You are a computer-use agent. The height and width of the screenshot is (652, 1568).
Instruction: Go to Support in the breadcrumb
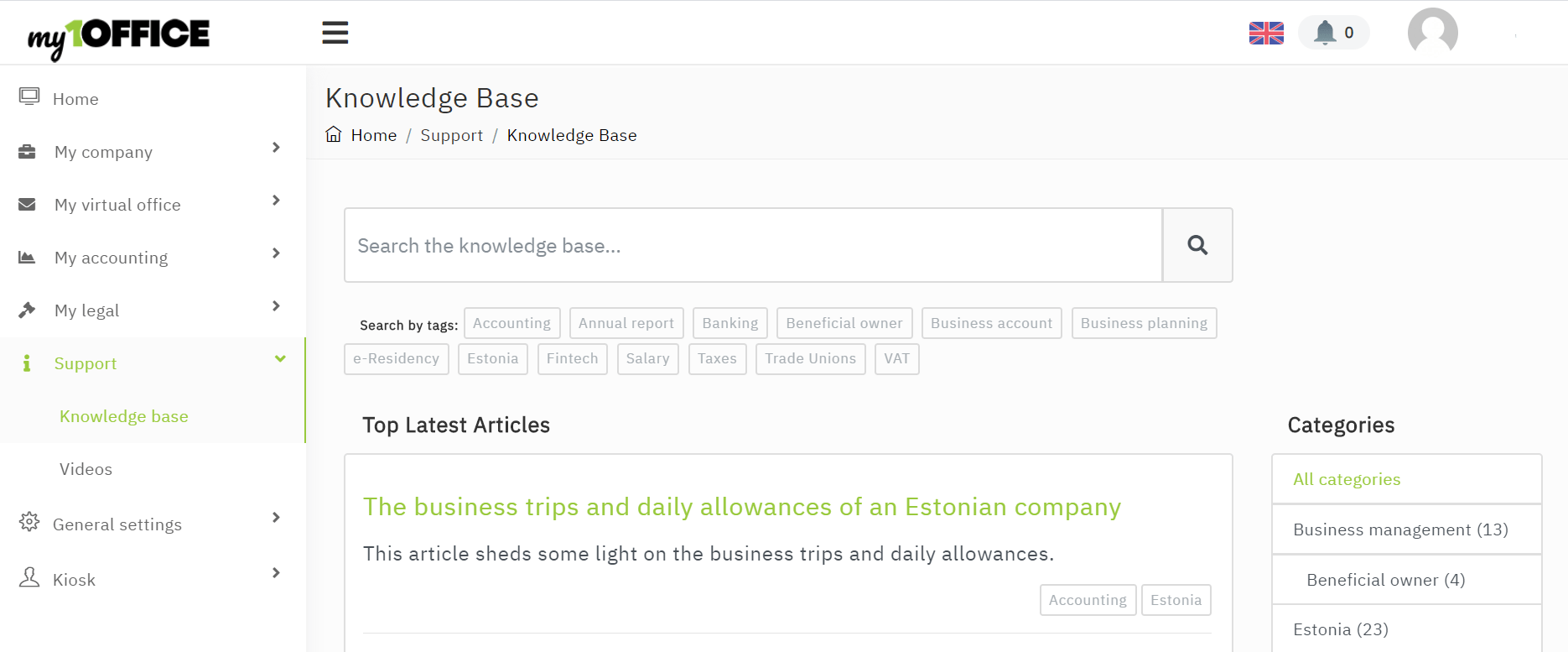pyautogui.click(x=451, y=135)
